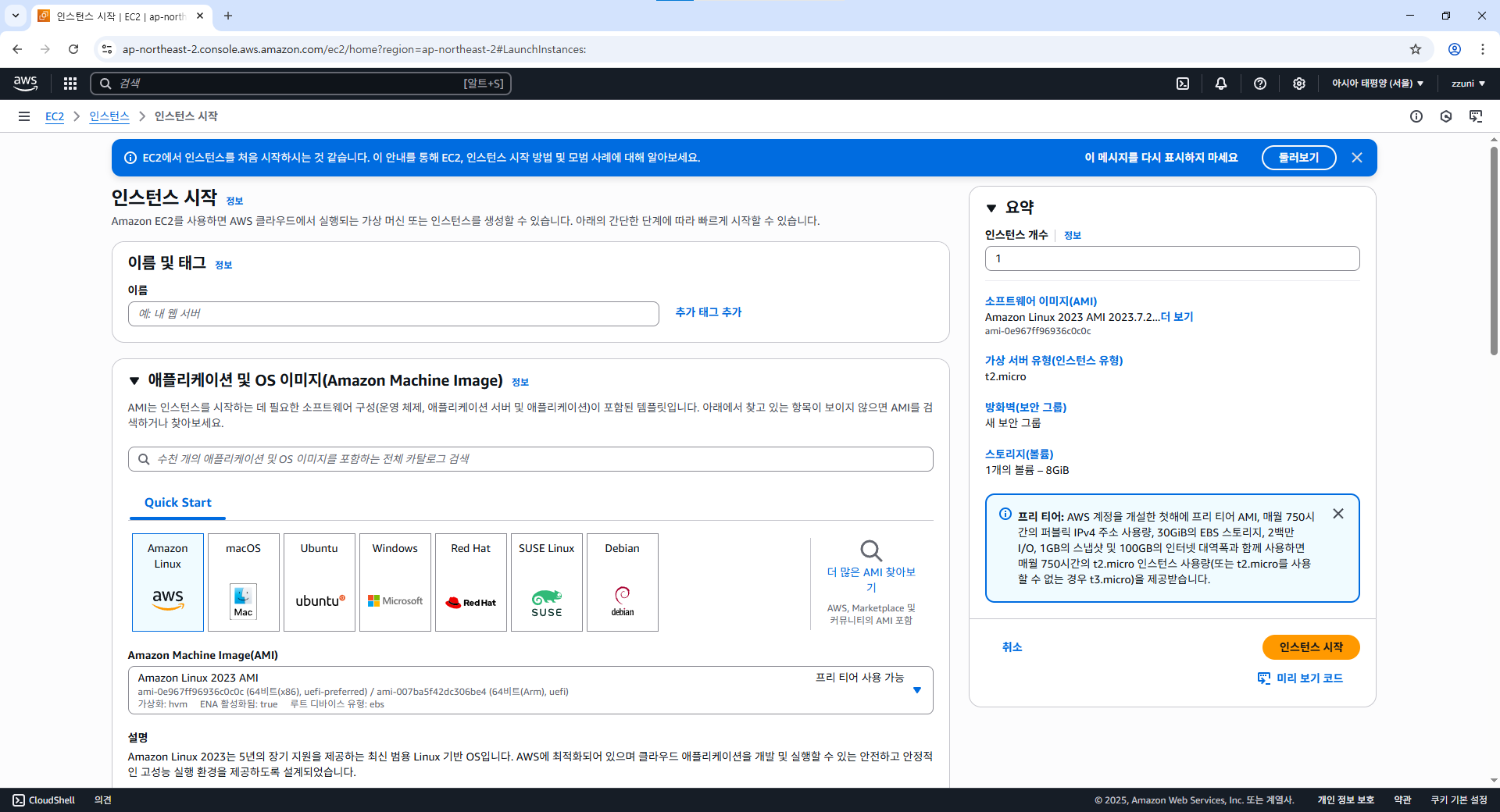Screen dimensions: 1500x812
Task: Open the site info icon in address bar
Action: 107,49
